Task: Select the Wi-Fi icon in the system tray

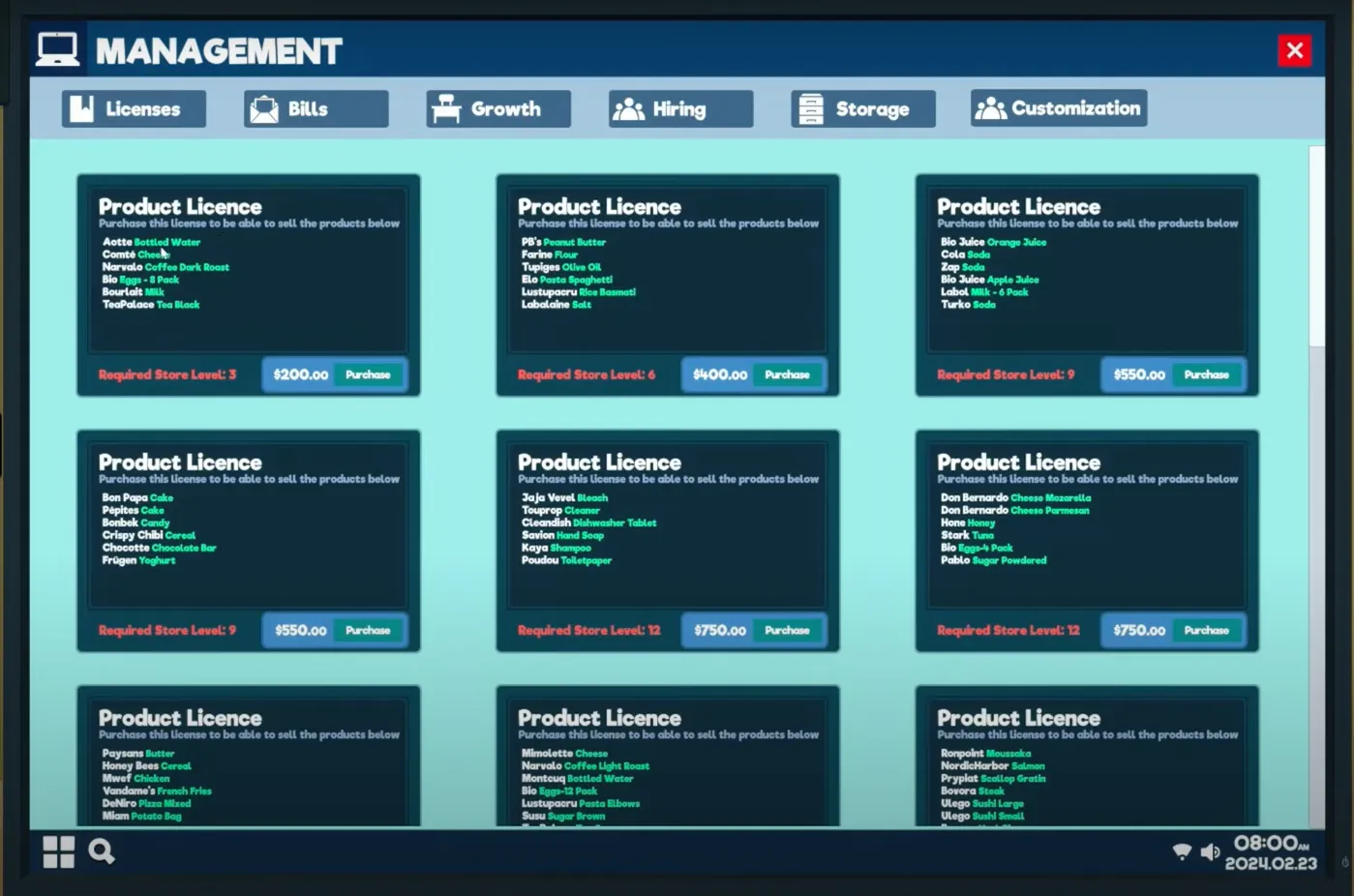Action: pyautogui.click(x=1182, y=851)
